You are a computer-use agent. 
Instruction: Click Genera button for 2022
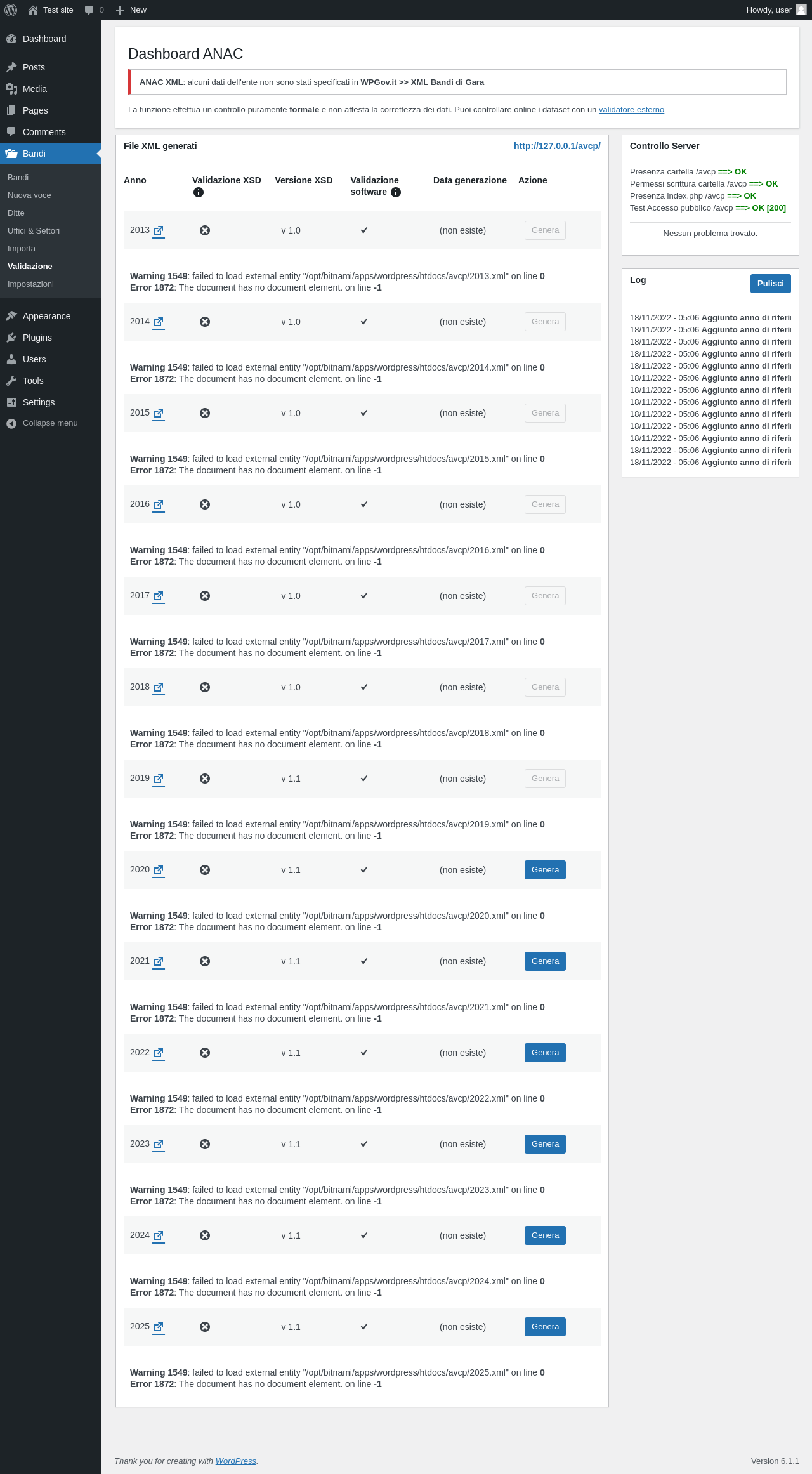pos(545,1053)
